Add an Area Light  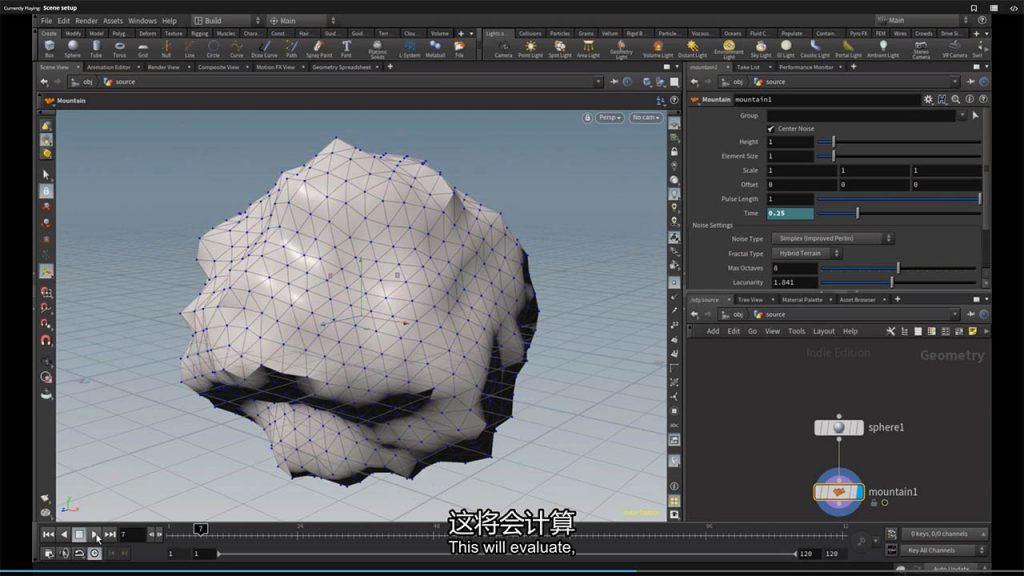click(588, 48)
